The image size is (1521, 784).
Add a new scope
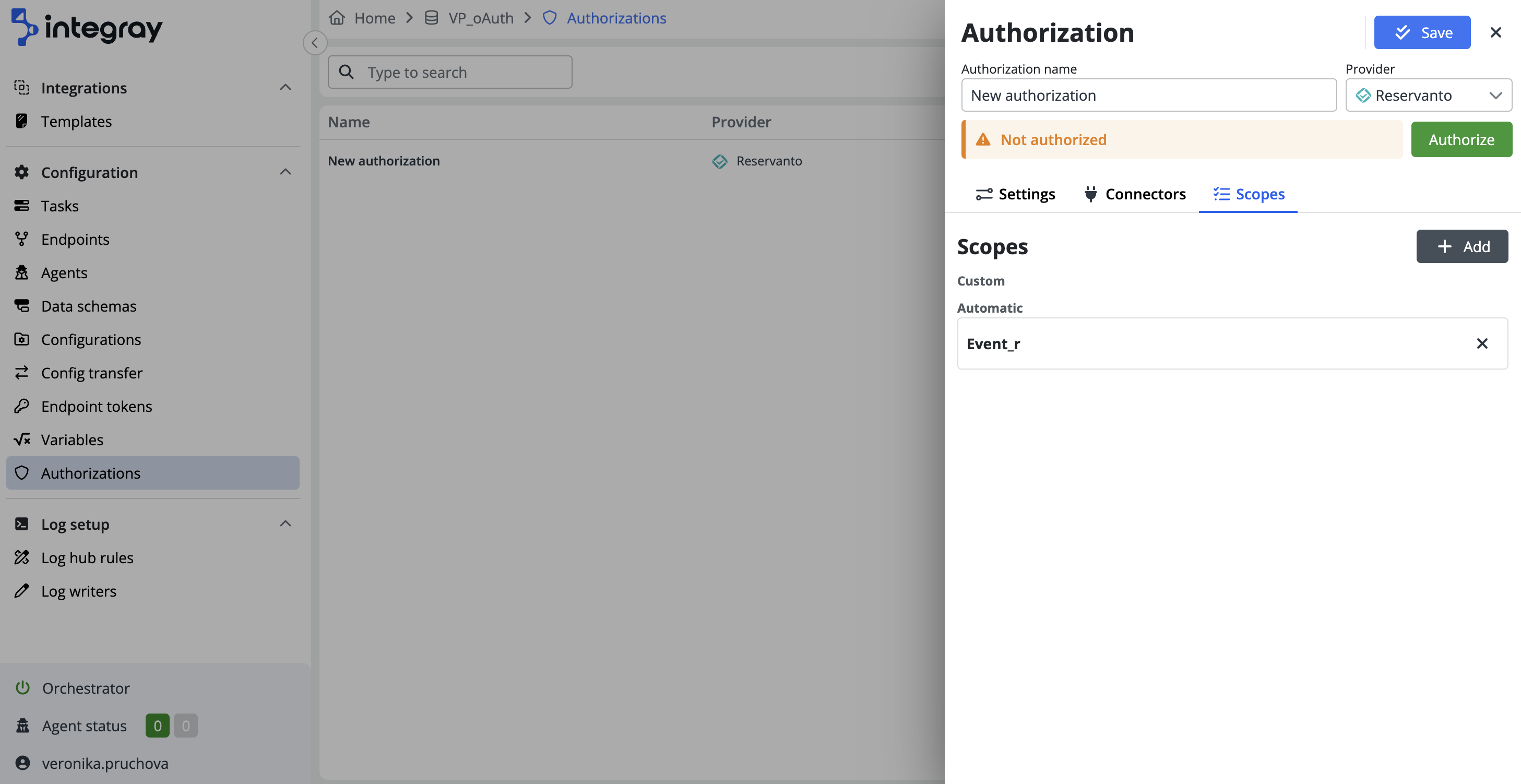[x=1461, y=247]
